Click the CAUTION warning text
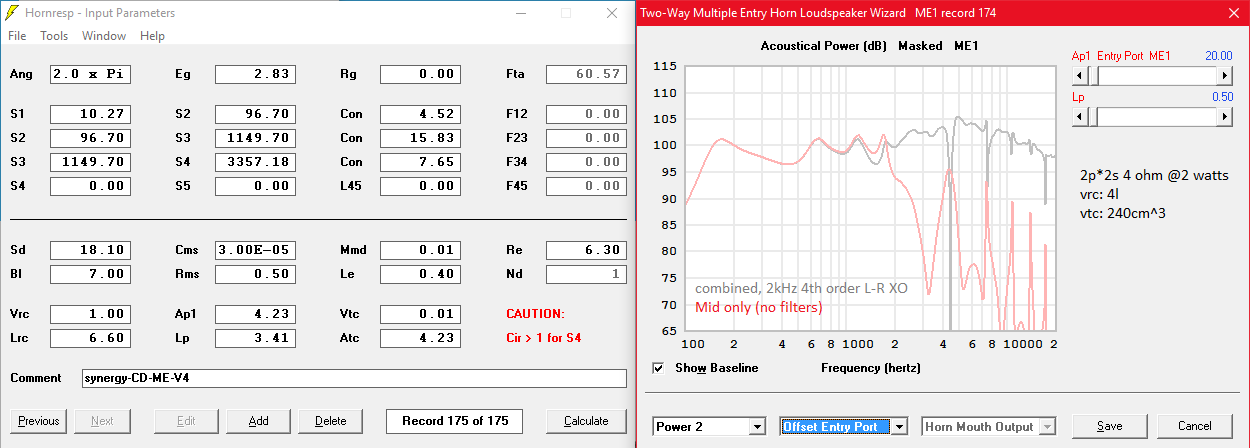The height and width of the screenshot is (448, 1250). pyautogui.click(x=536, y=314)
